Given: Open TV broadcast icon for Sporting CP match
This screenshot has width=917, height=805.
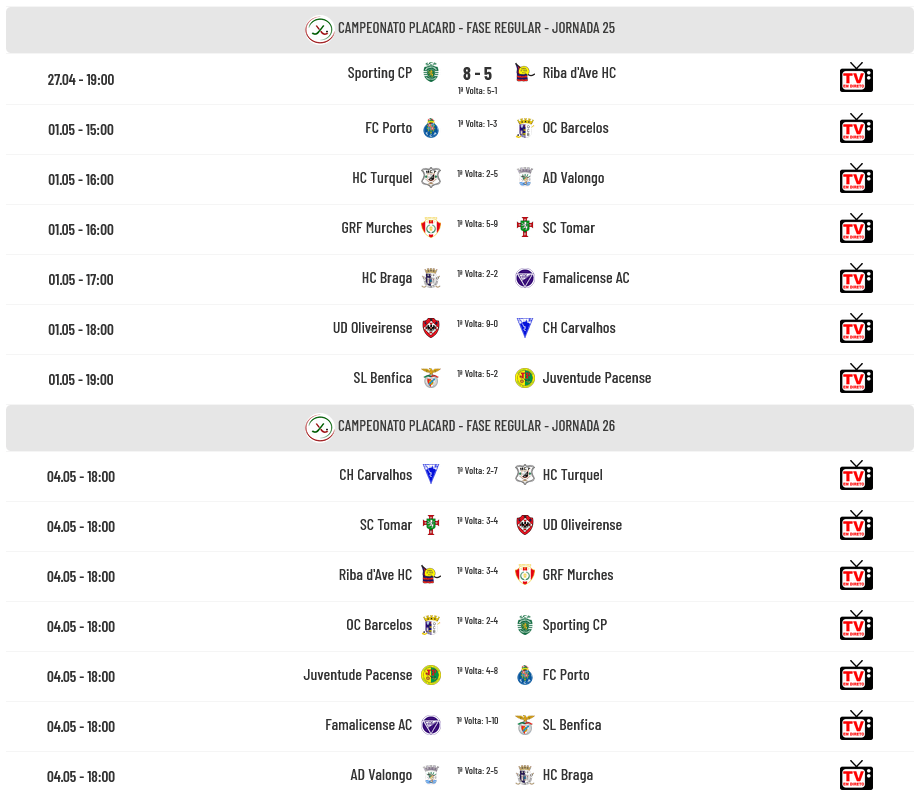Looking at the screenshot, I should [856, 78].
